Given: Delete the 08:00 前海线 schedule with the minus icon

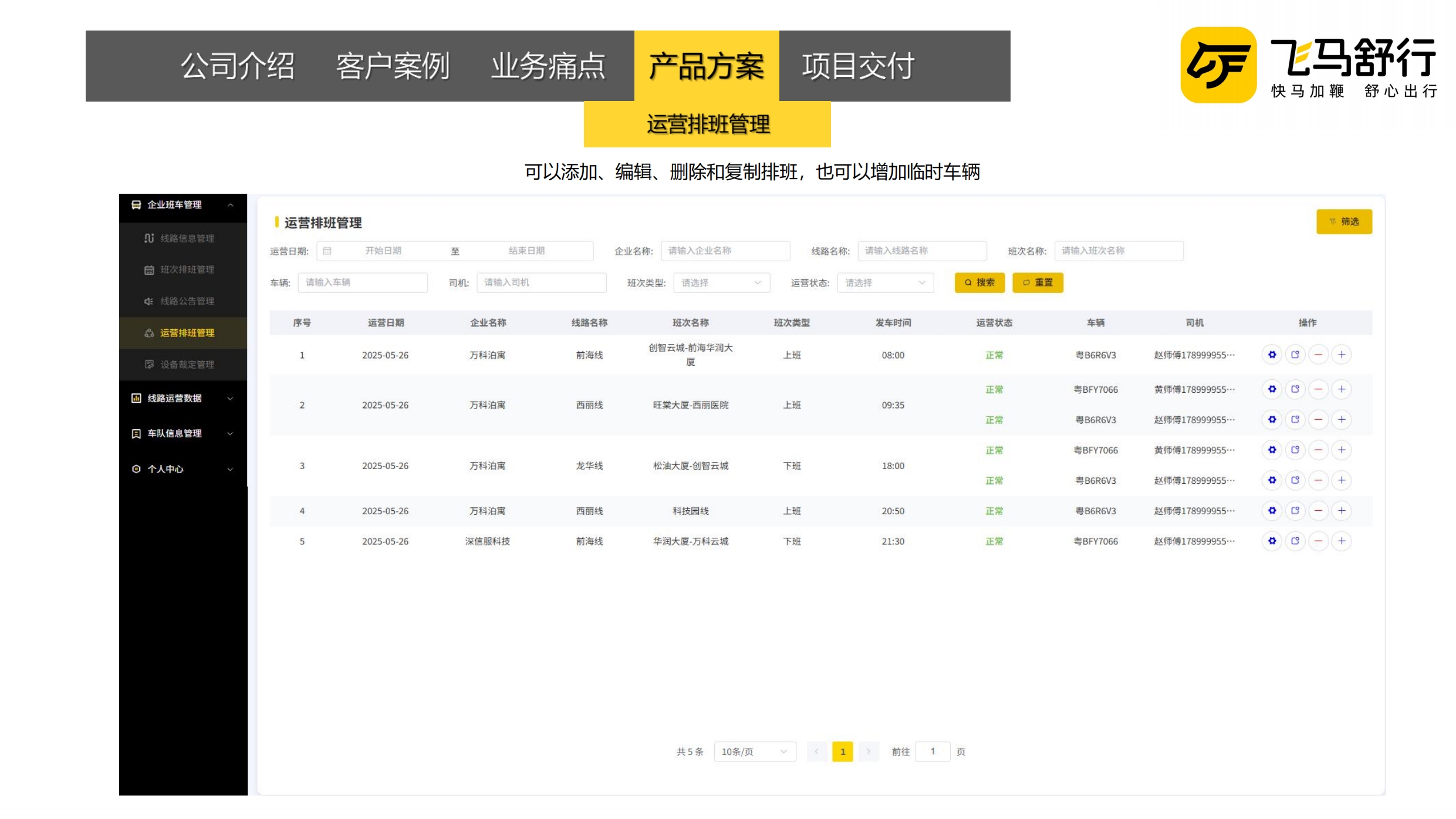Looking at the screenshot, I should pyautogui.click(x=1318, y=355).
